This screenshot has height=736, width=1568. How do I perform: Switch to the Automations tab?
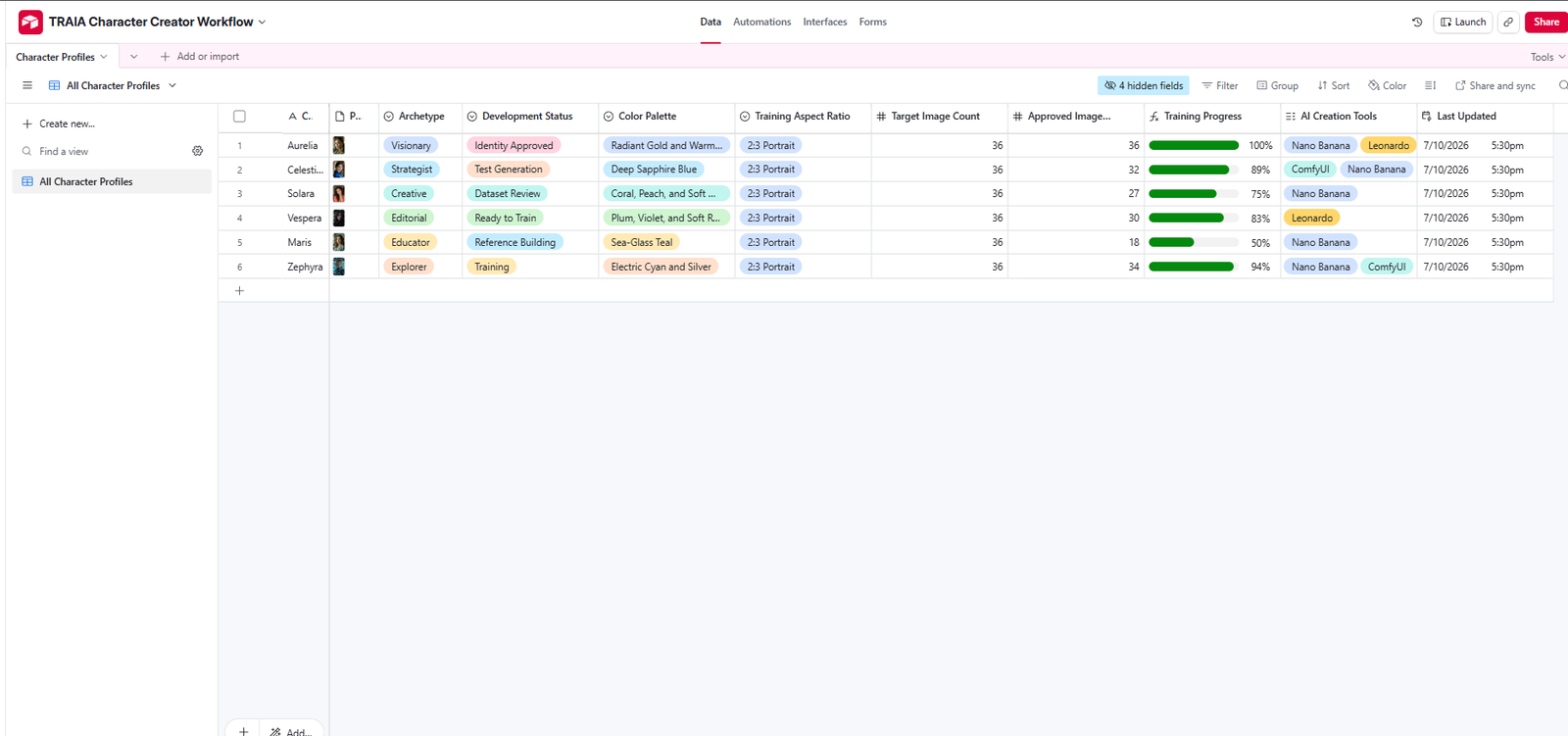click(x=761, y=22)
